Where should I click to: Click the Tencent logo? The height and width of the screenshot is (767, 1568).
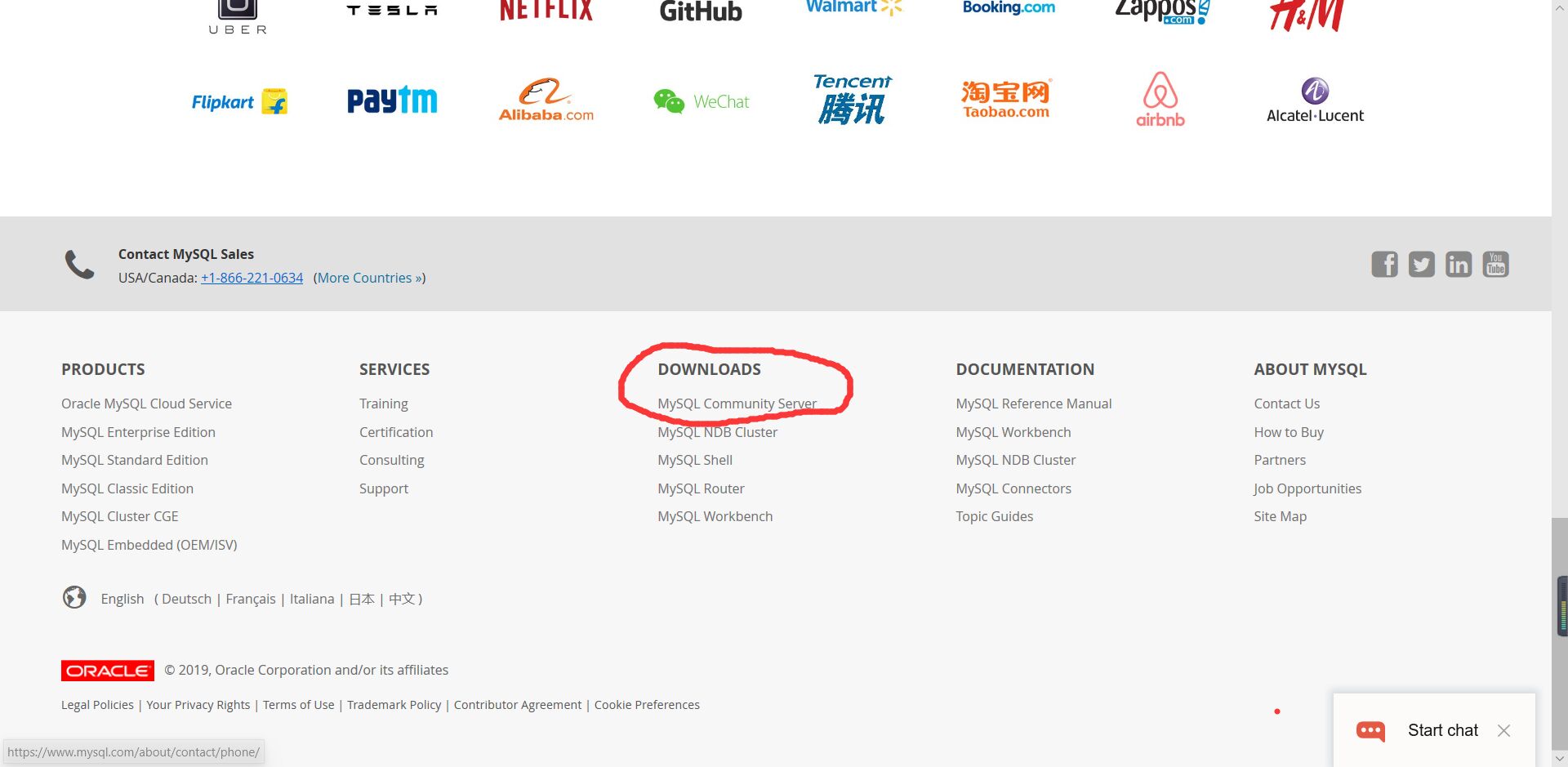tap(853, 99)
